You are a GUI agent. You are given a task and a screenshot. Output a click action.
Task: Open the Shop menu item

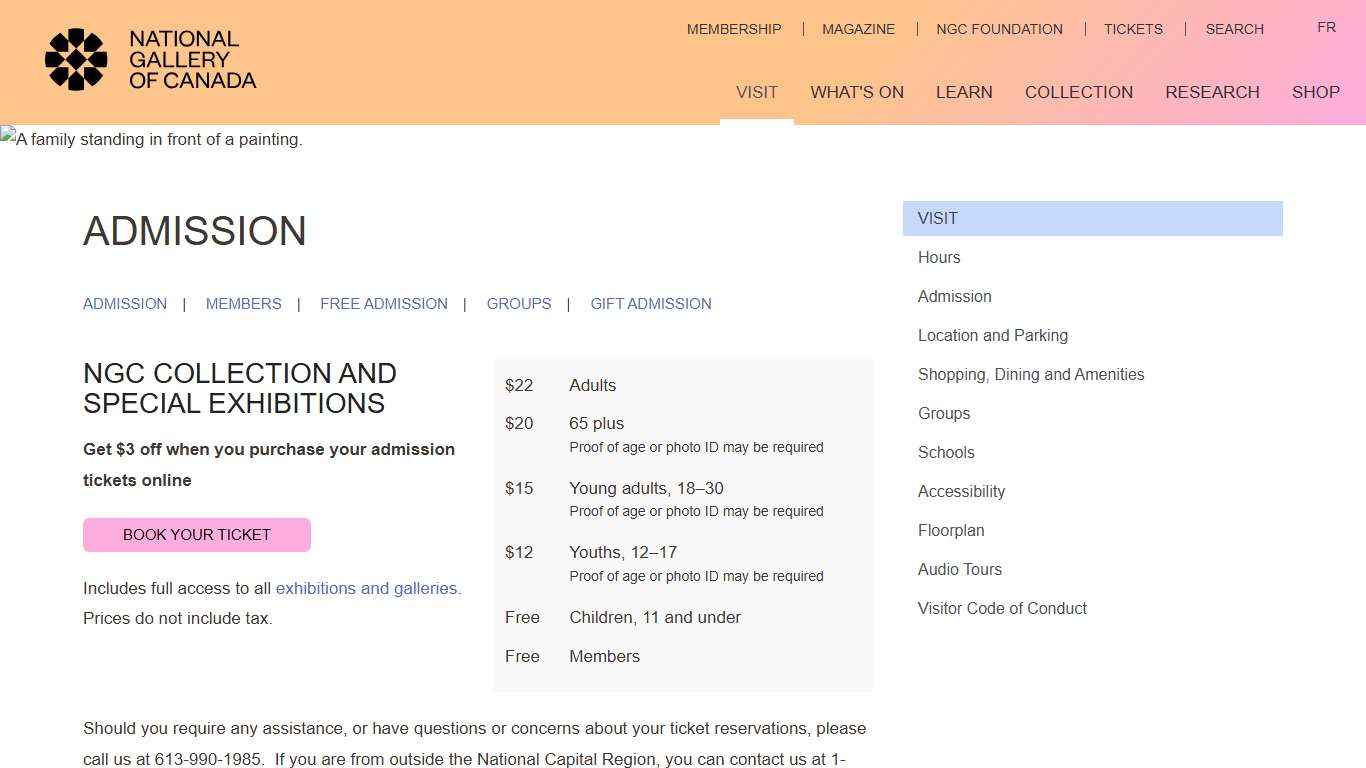coord(1315,92)
